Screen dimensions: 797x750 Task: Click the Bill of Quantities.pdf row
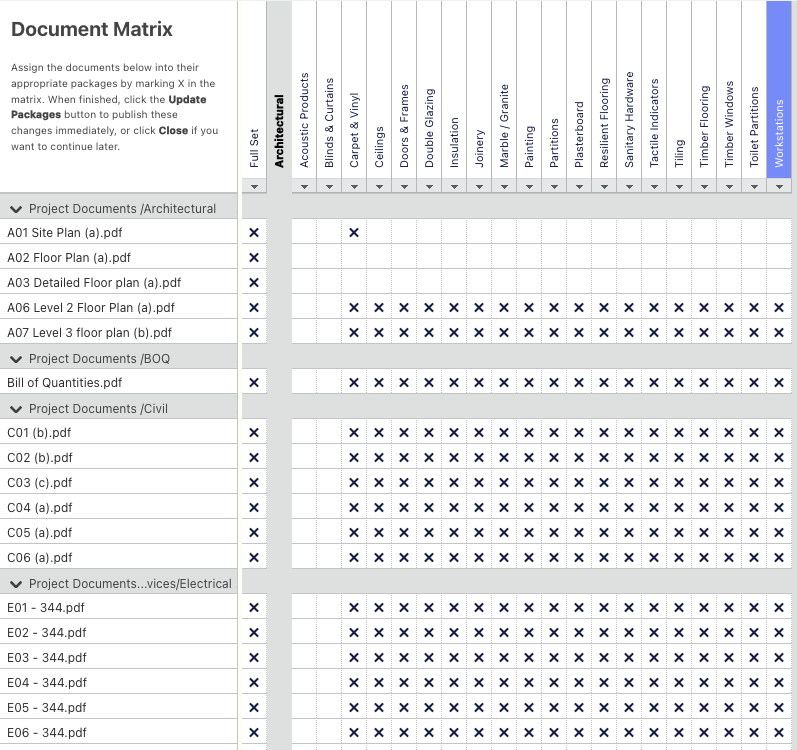click(x=118, y=383)
